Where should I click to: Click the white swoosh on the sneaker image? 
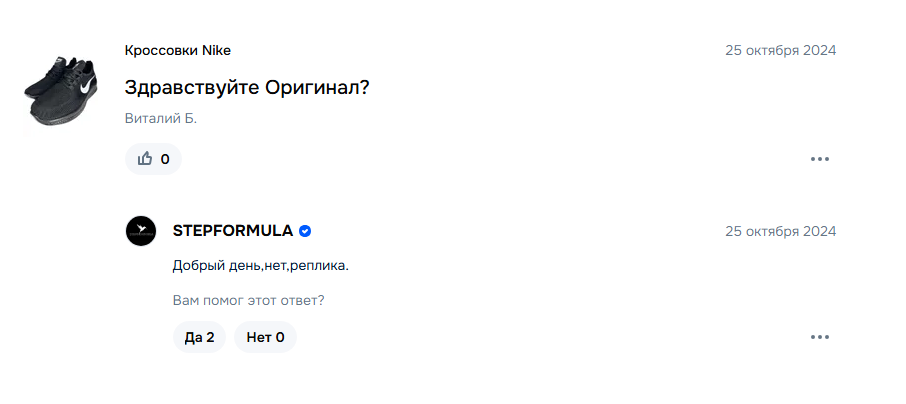[x=86, y=87]
